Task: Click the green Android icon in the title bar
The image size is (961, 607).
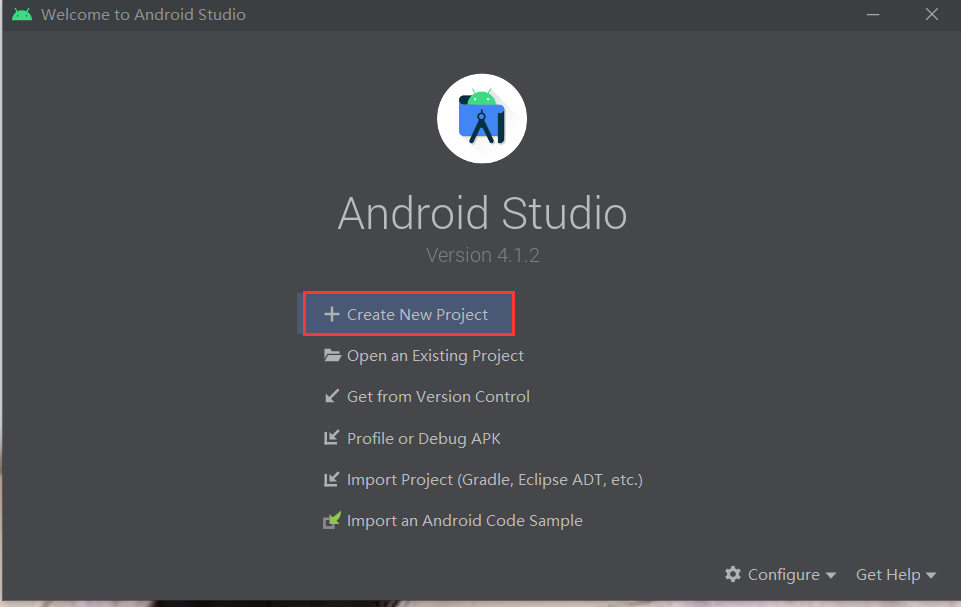Action: pyautogui.click(x=22, y=14)
